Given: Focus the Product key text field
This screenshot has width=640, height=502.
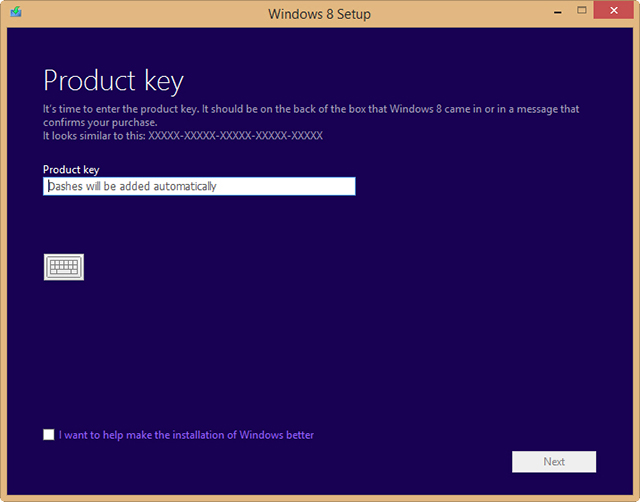Looking at the screenshot, I should click(x=199, y=186).
